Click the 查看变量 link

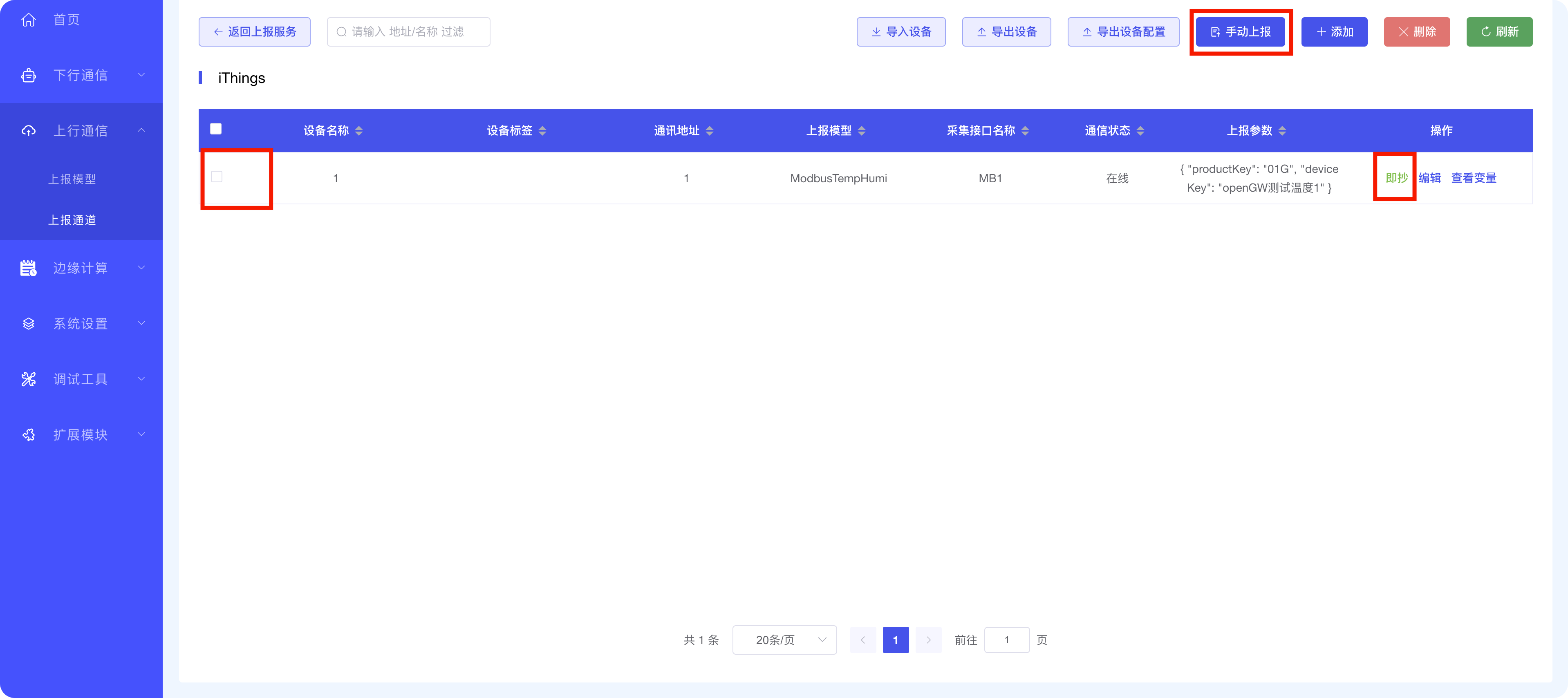pos(1473,178)
